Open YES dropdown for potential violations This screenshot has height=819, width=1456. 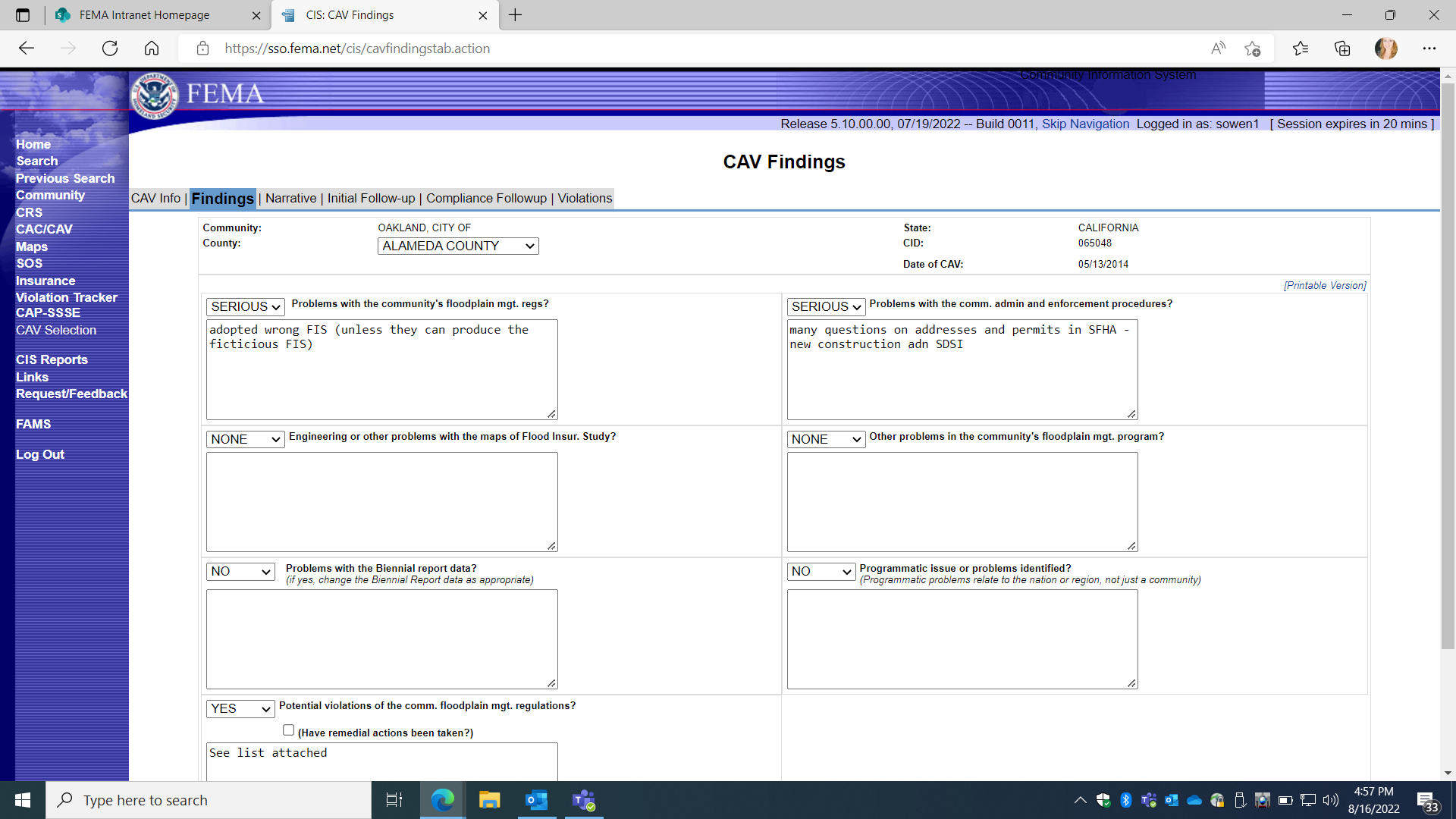pos(240,708)
